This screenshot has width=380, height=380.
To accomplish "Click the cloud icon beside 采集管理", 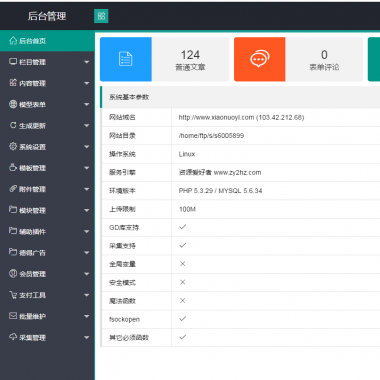I will coord(13,337).
